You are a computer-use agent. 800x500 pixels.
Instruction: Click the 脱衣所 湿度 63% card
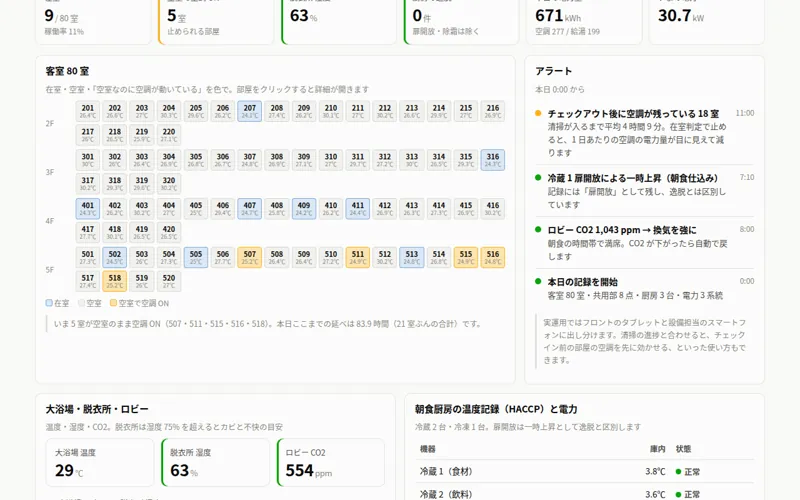pos(215,462)
